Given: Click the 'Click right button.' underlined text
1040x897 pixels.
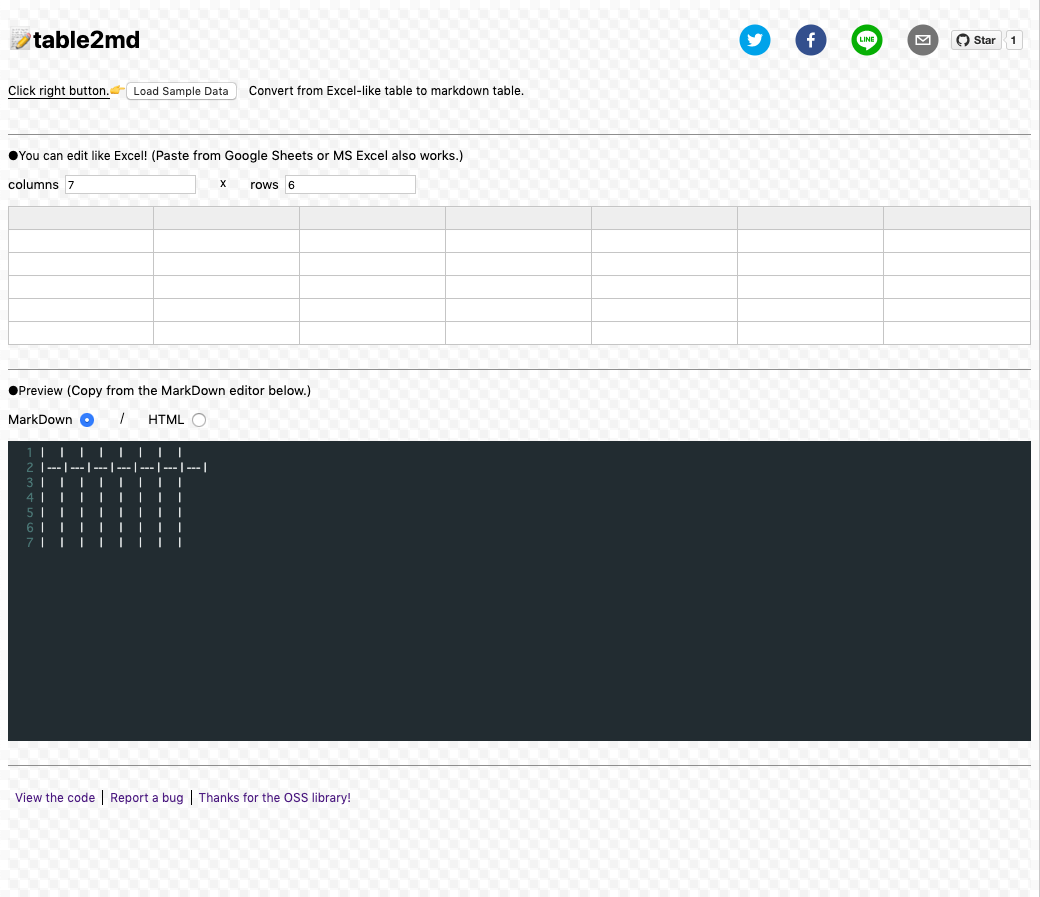Looking at the screenshot, I should tap(58, 91).
